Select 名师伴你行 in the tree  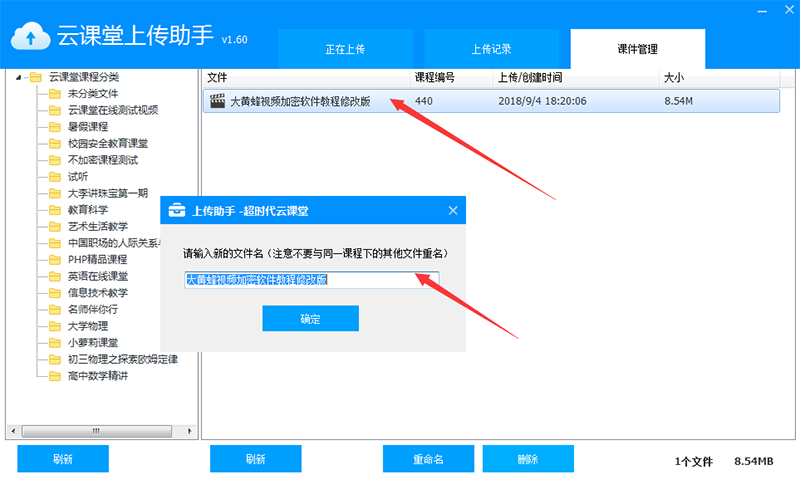tap(93, 309)
